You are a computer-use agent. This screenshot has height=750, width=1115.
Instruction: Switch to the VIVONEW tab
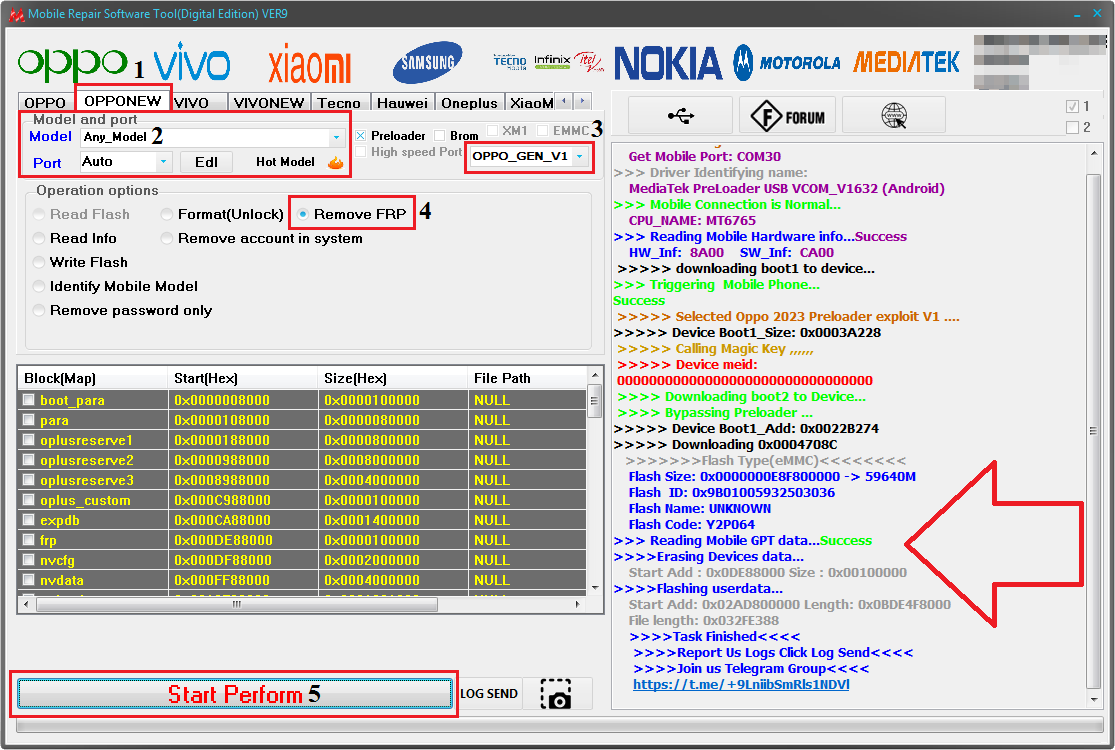269,103
